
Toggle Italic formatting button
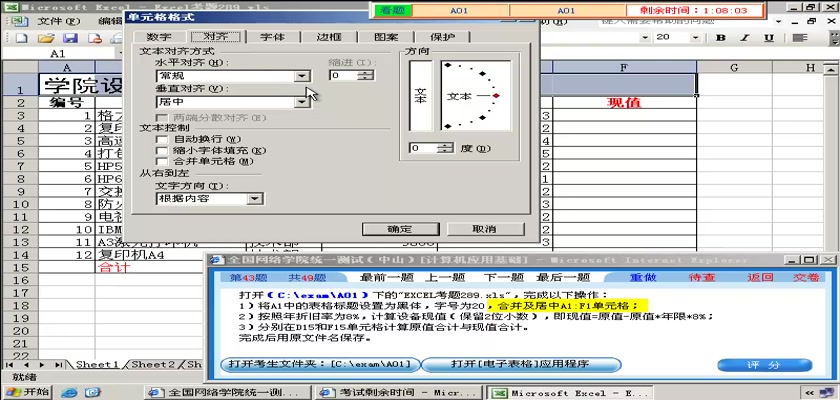click(x=745, y=37)
